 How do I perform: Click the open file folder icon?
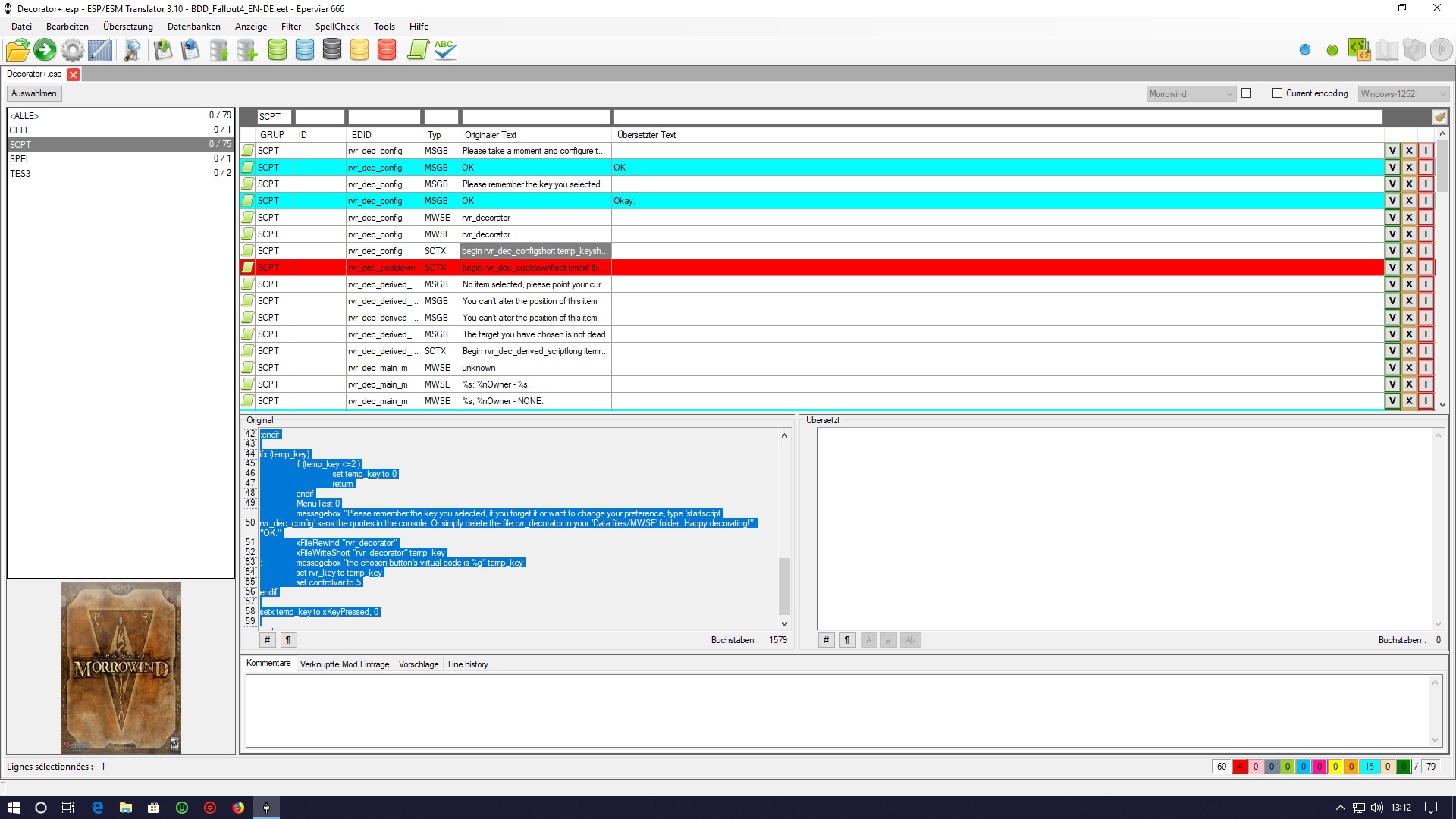[17, 50]
